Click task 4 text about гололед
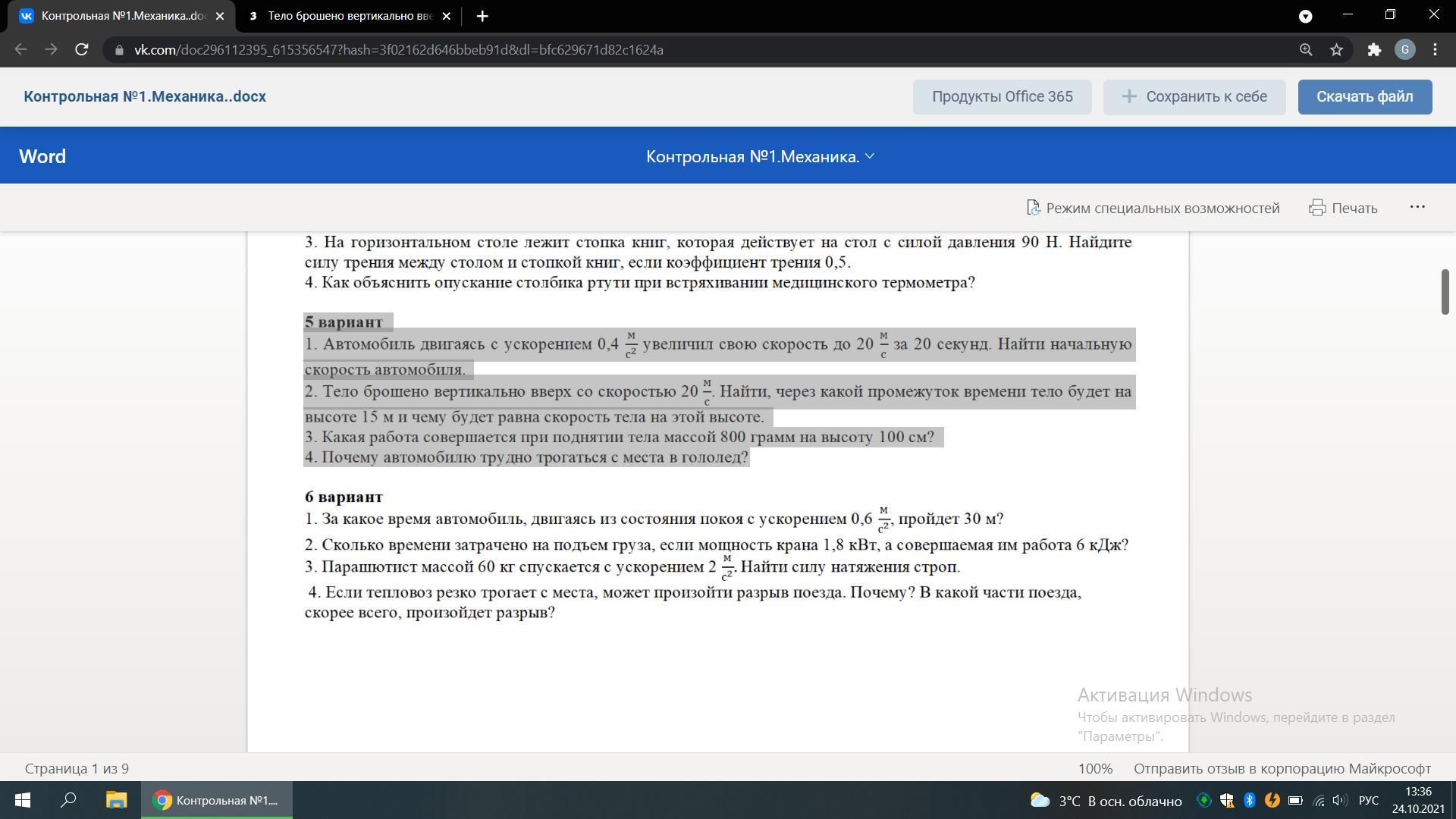The height and width of the screenshot is (819, 1456). click(x=526, y=457)
